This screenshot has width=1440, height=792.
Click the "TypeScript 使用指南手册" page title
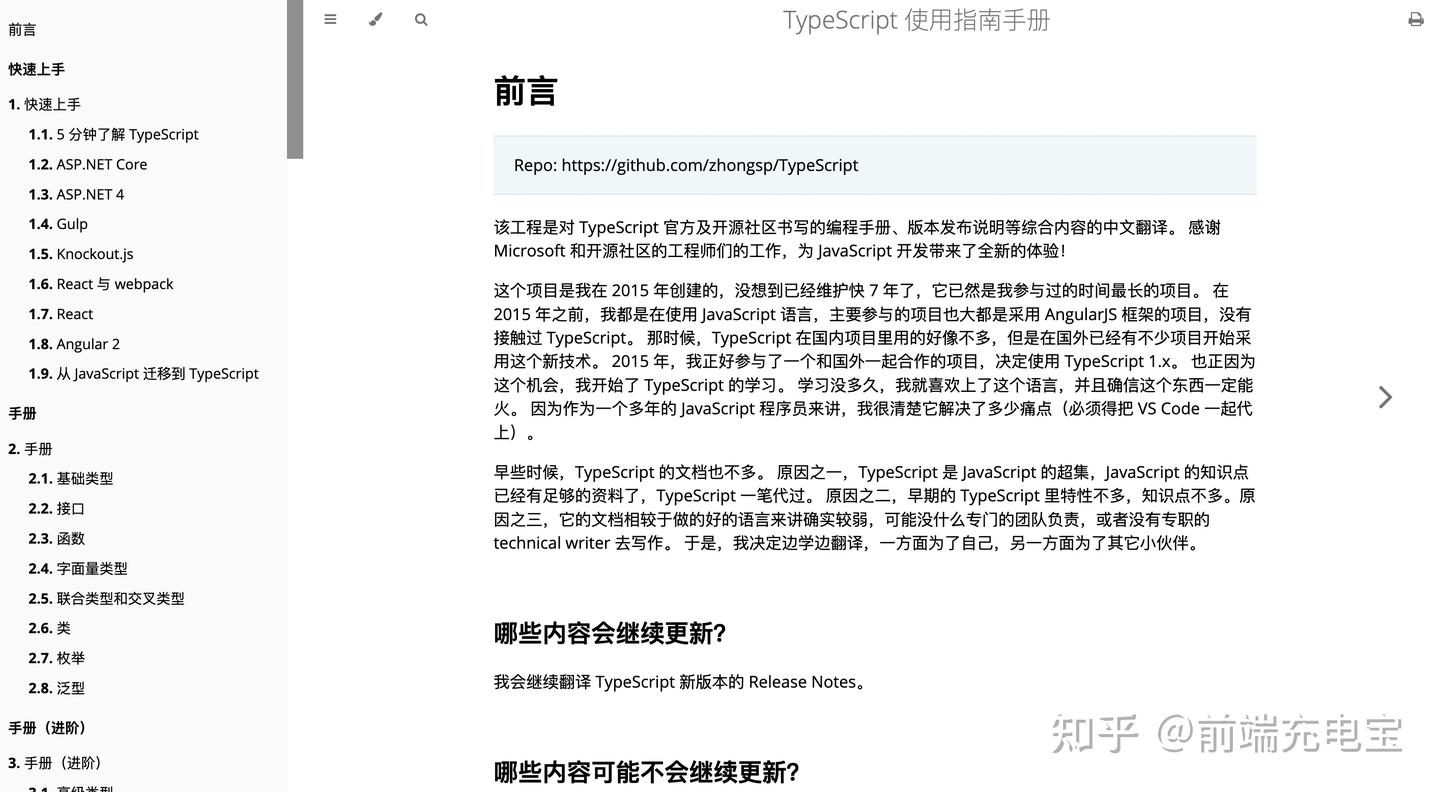(x=916, y=19)
